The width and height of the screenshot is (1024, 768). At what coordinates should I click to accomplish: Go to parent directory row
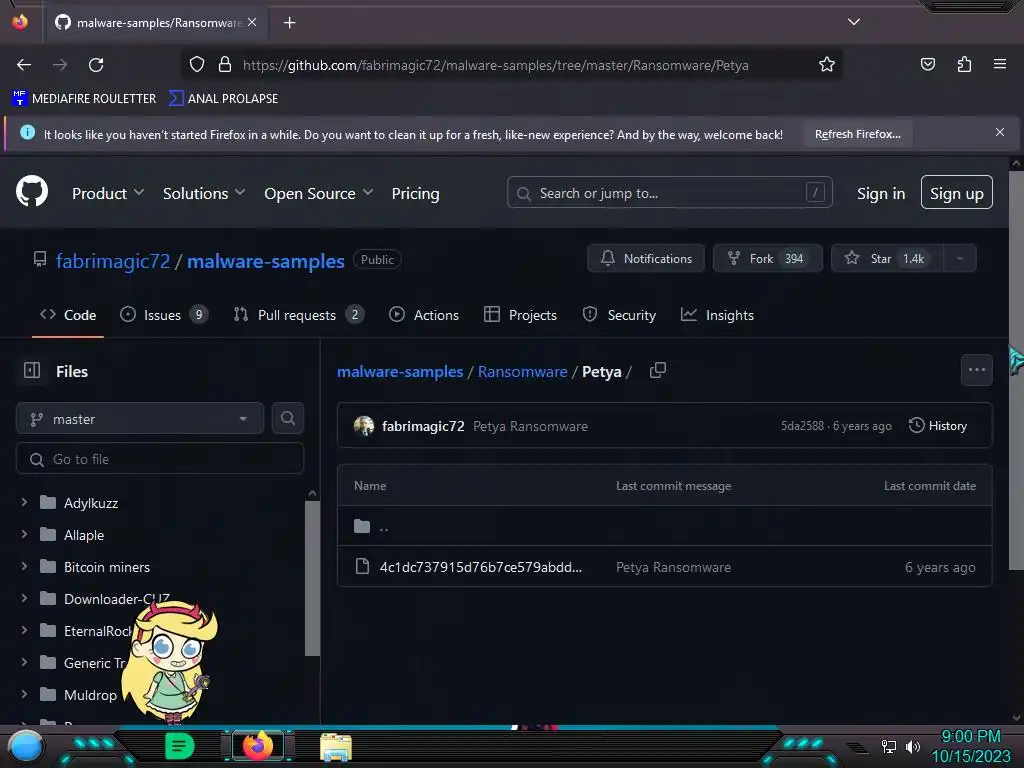[665, 526]
